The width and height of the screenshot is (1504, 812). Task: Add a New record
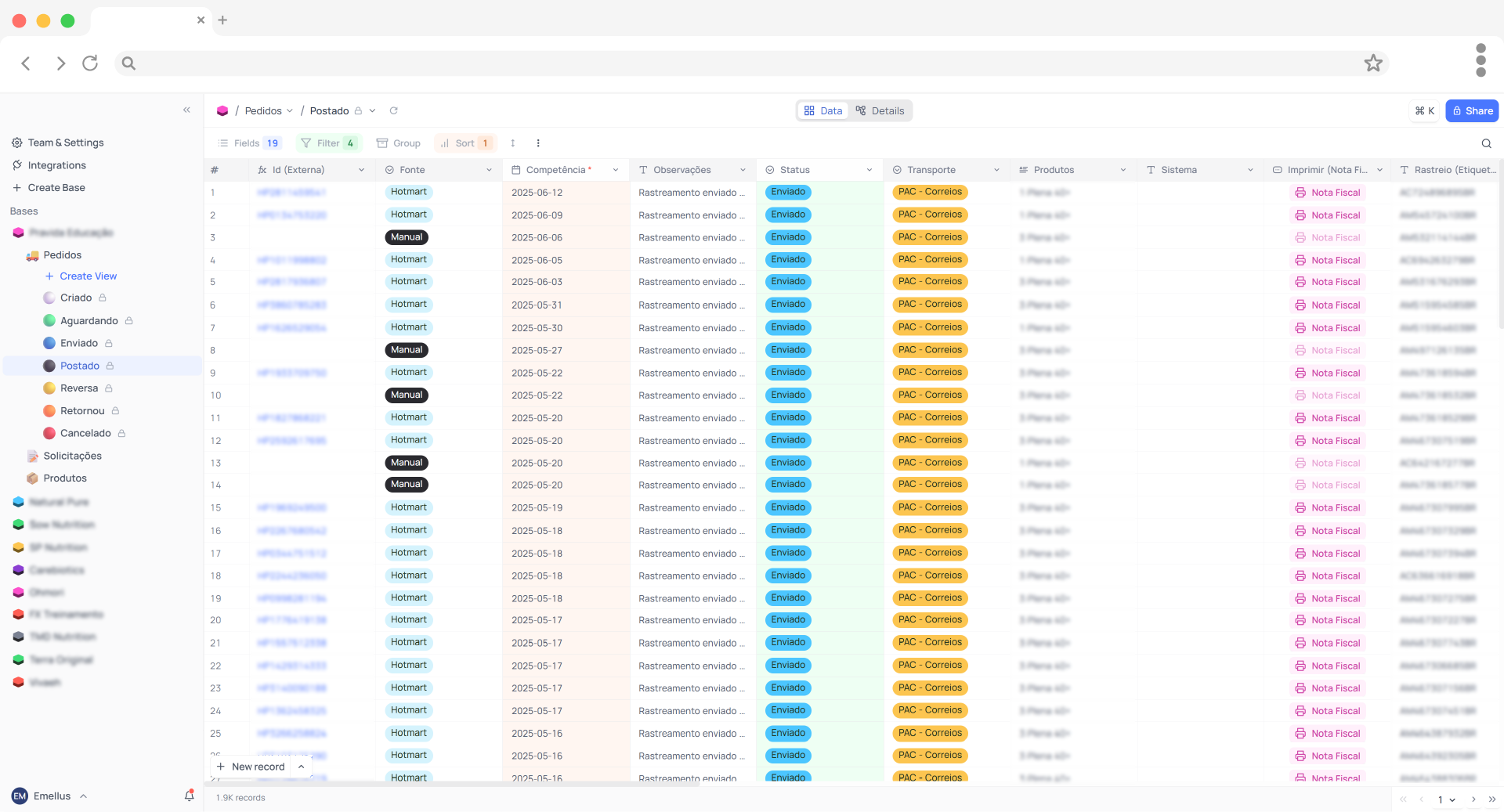point(251,767)
